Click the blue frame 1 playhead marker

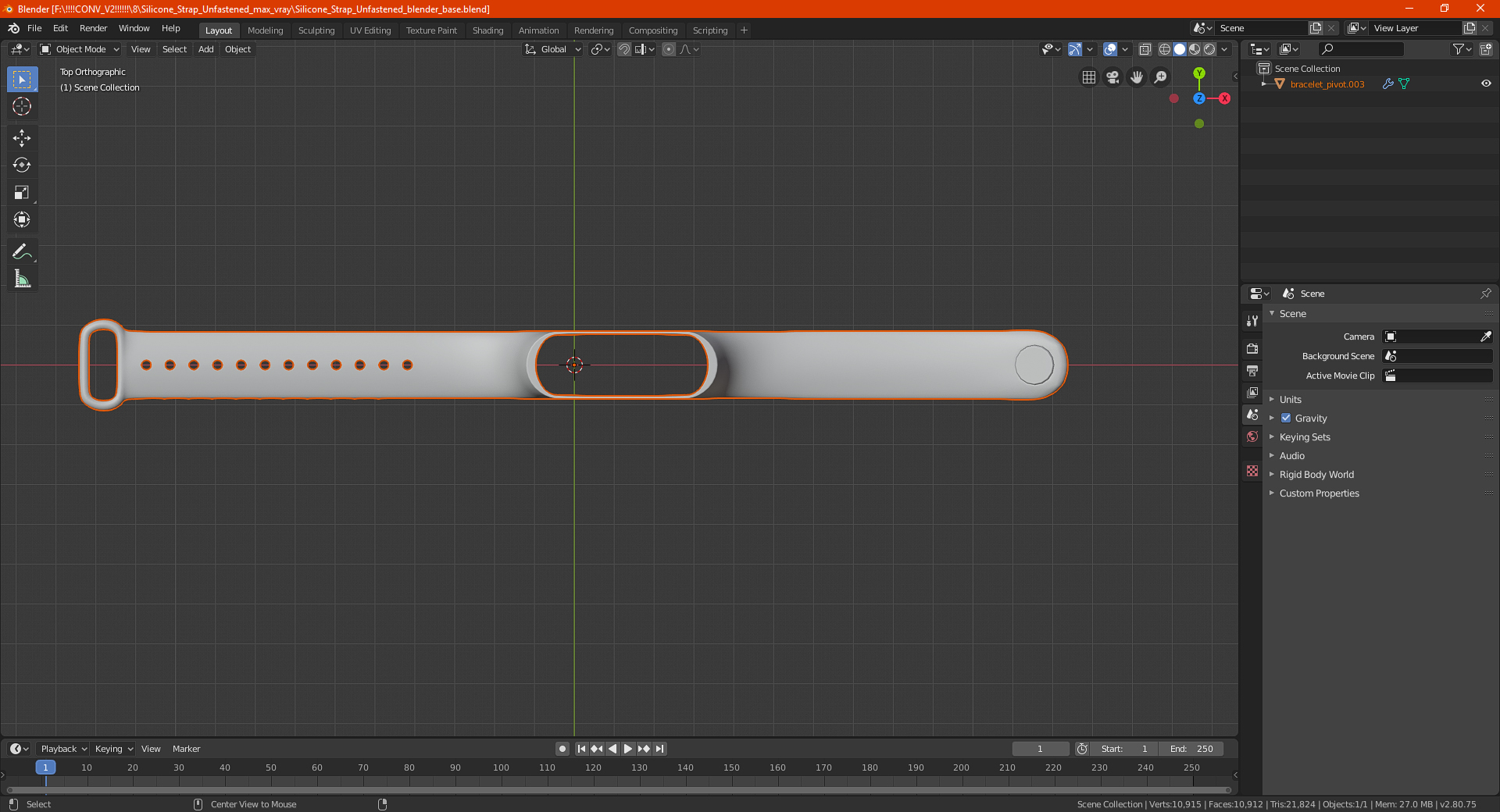(45, 767)
